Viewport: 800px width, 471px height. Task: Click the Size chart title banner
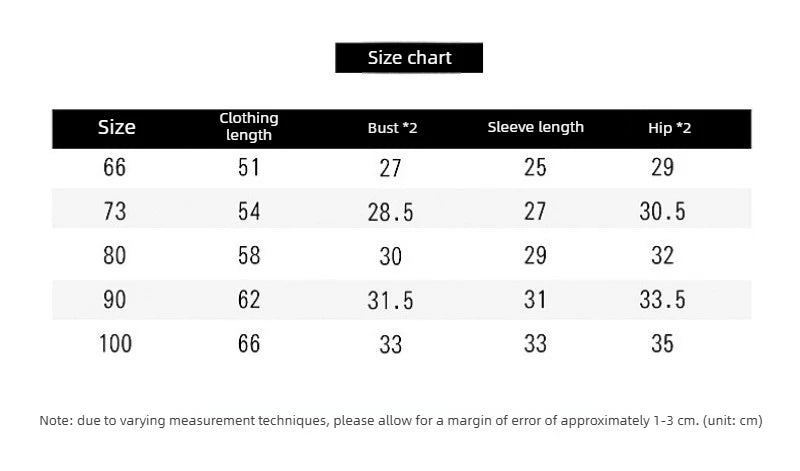(x=409, y=58)
